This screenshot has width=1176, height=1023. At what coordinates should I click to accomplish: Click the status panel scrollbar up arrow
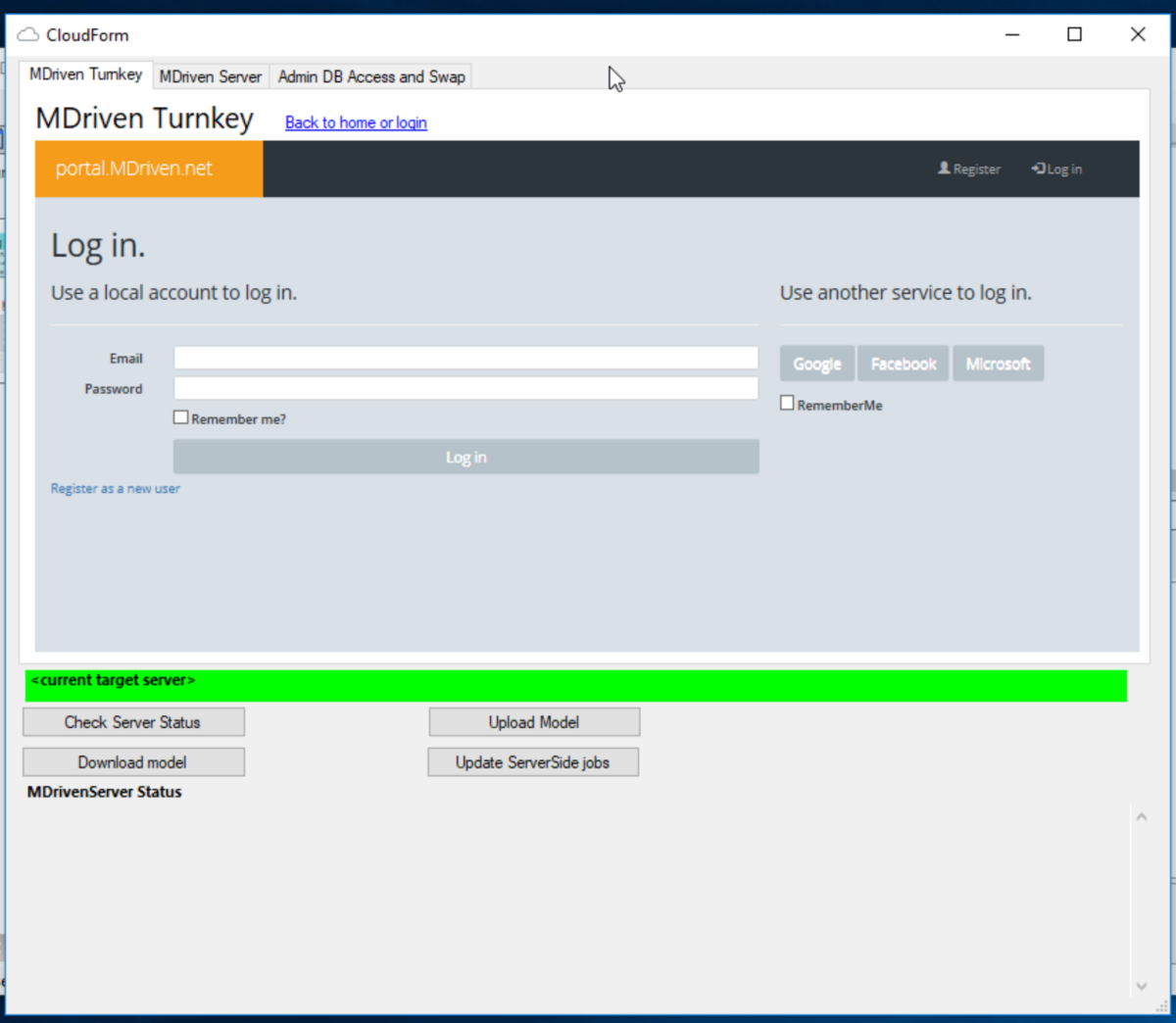pyautogui.click(x=1141, y=817)
